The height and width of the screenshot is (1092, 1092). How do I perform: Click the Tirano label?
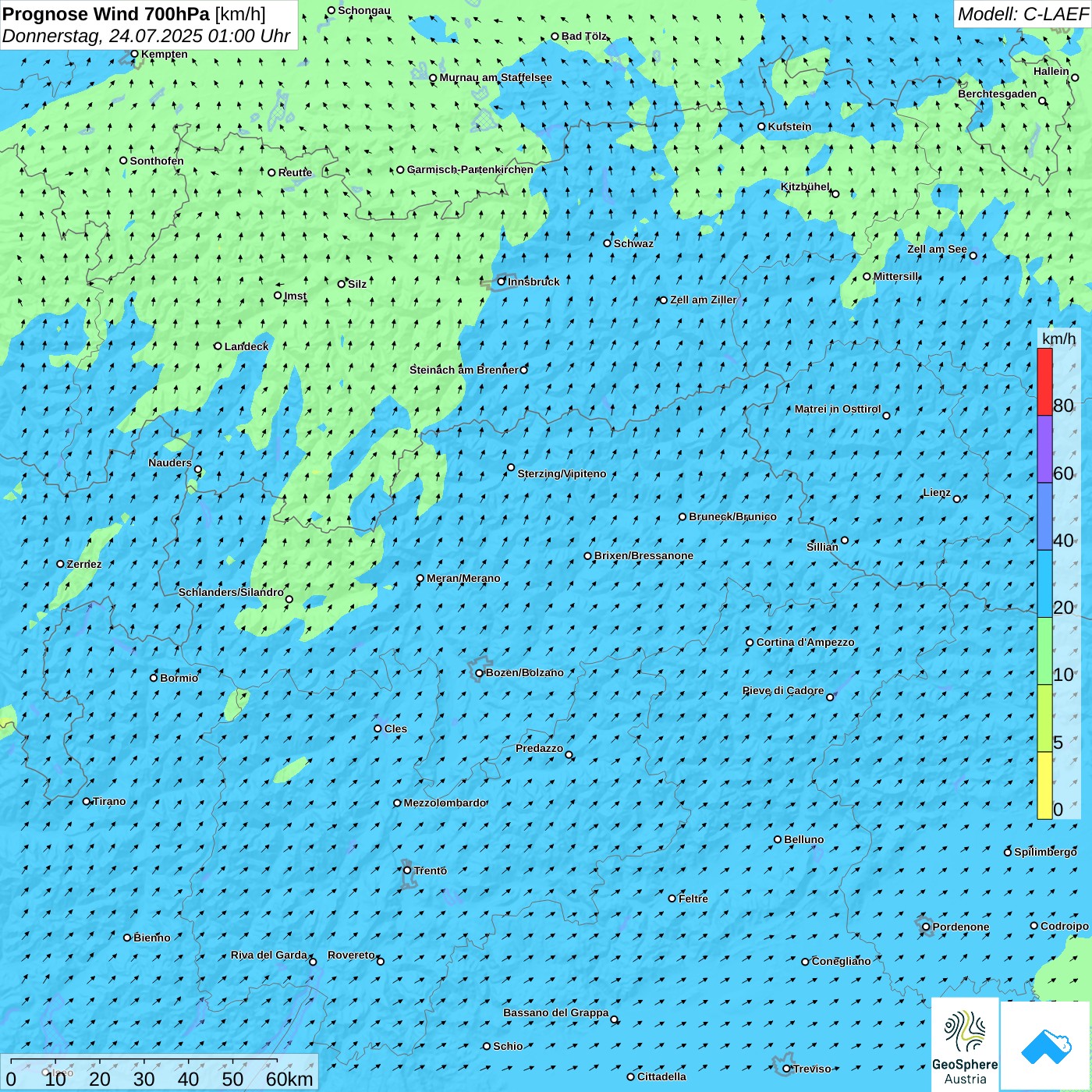point(109,801)
